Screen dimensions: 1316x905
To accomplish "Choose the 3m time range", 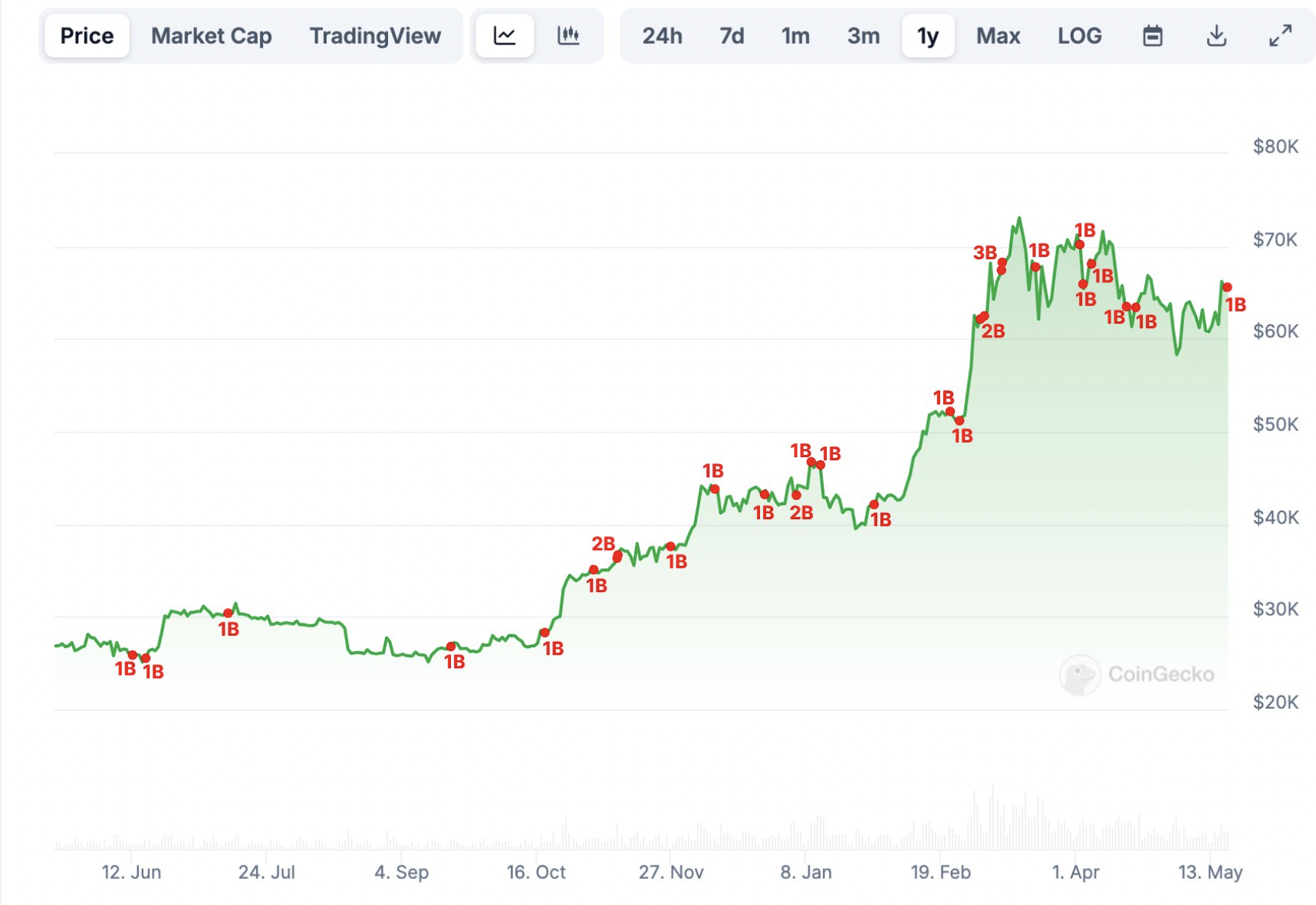I will pyautogui.click(x=863, y=36).
